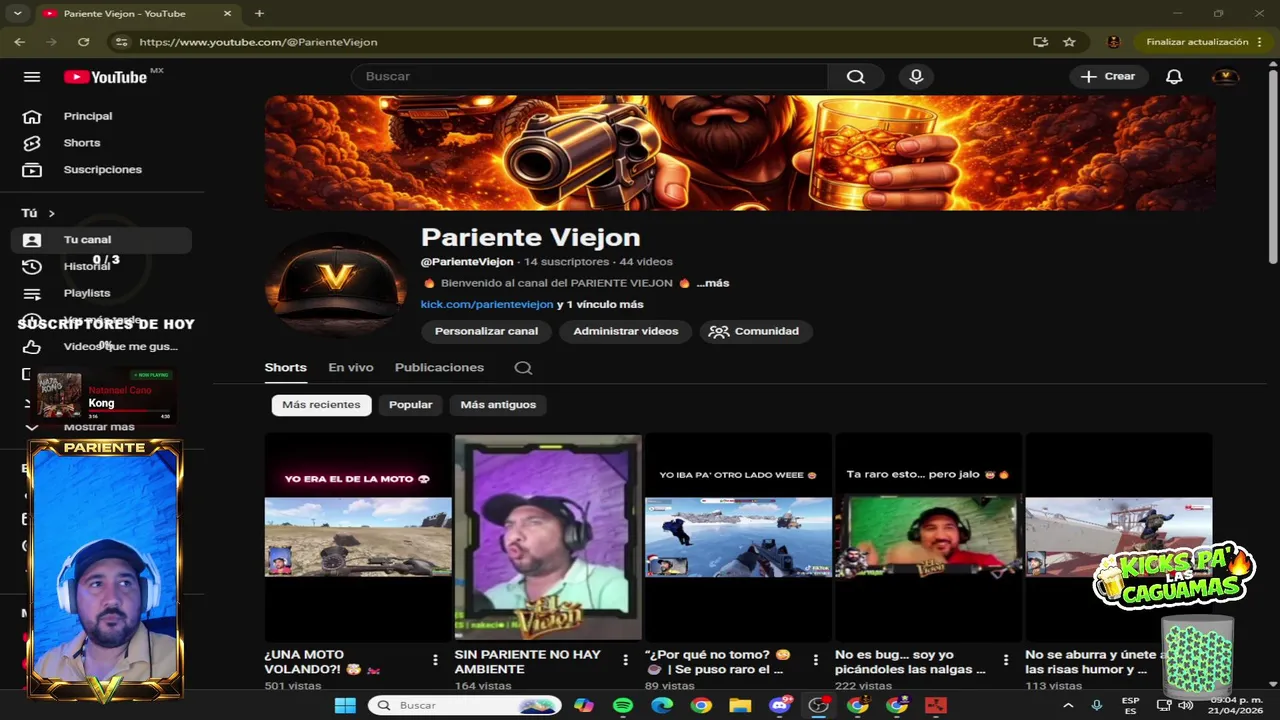The height and width of the screenshot is (720, 1280).
Task: View site information icon in address bar
Action: [121, 42]
